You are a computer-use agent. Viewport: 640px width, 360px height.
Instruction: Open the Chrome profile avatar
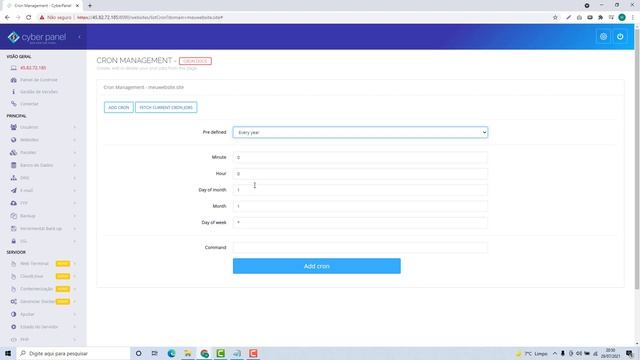pos(622,18)
